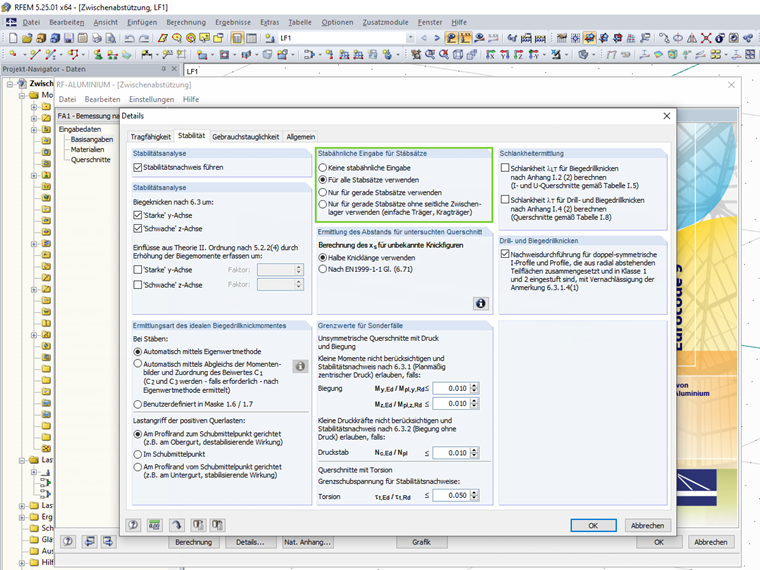The height and width of the screenshot is (570, 760).
Task: Click the help icon in RF-ALUMINIUM window
Action: [68, 542]
